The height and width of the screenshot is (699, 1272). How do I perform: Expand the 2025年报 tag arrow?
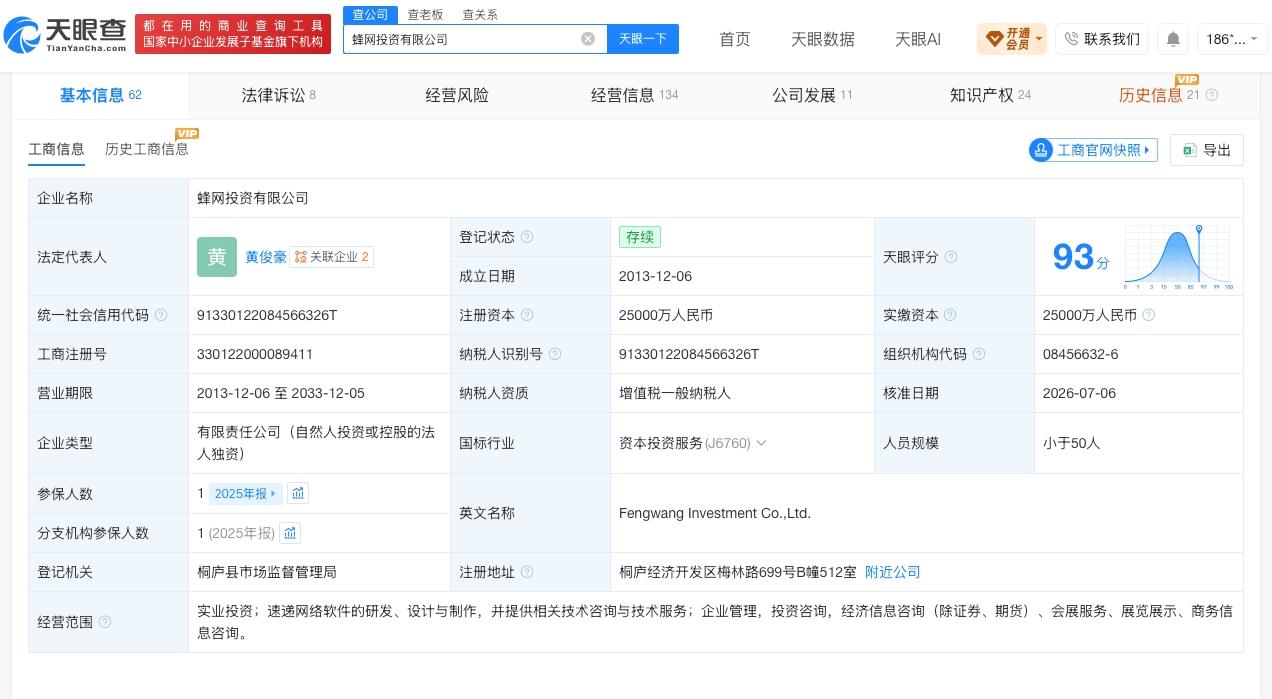pos(273,493)
